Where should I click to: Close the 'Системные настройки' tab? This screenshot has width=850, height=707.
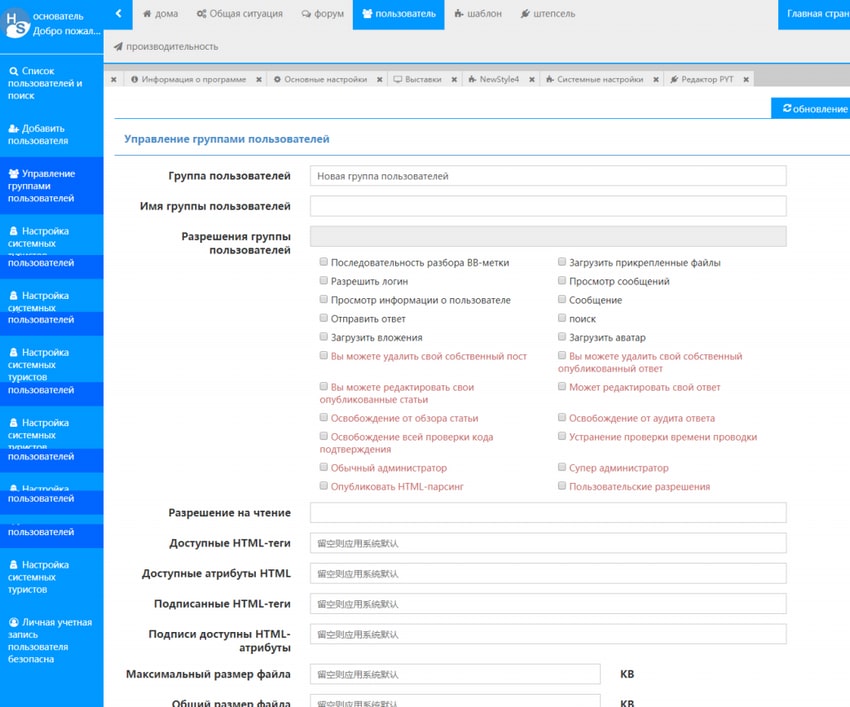(x=656, y=79)
